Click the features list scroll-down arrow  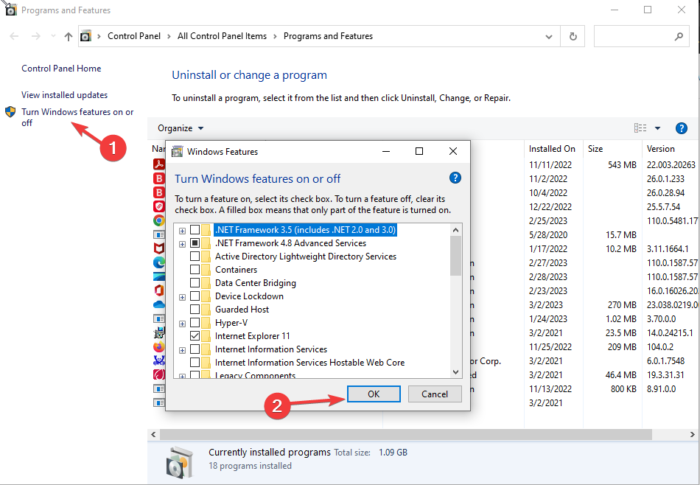[455, 372]
